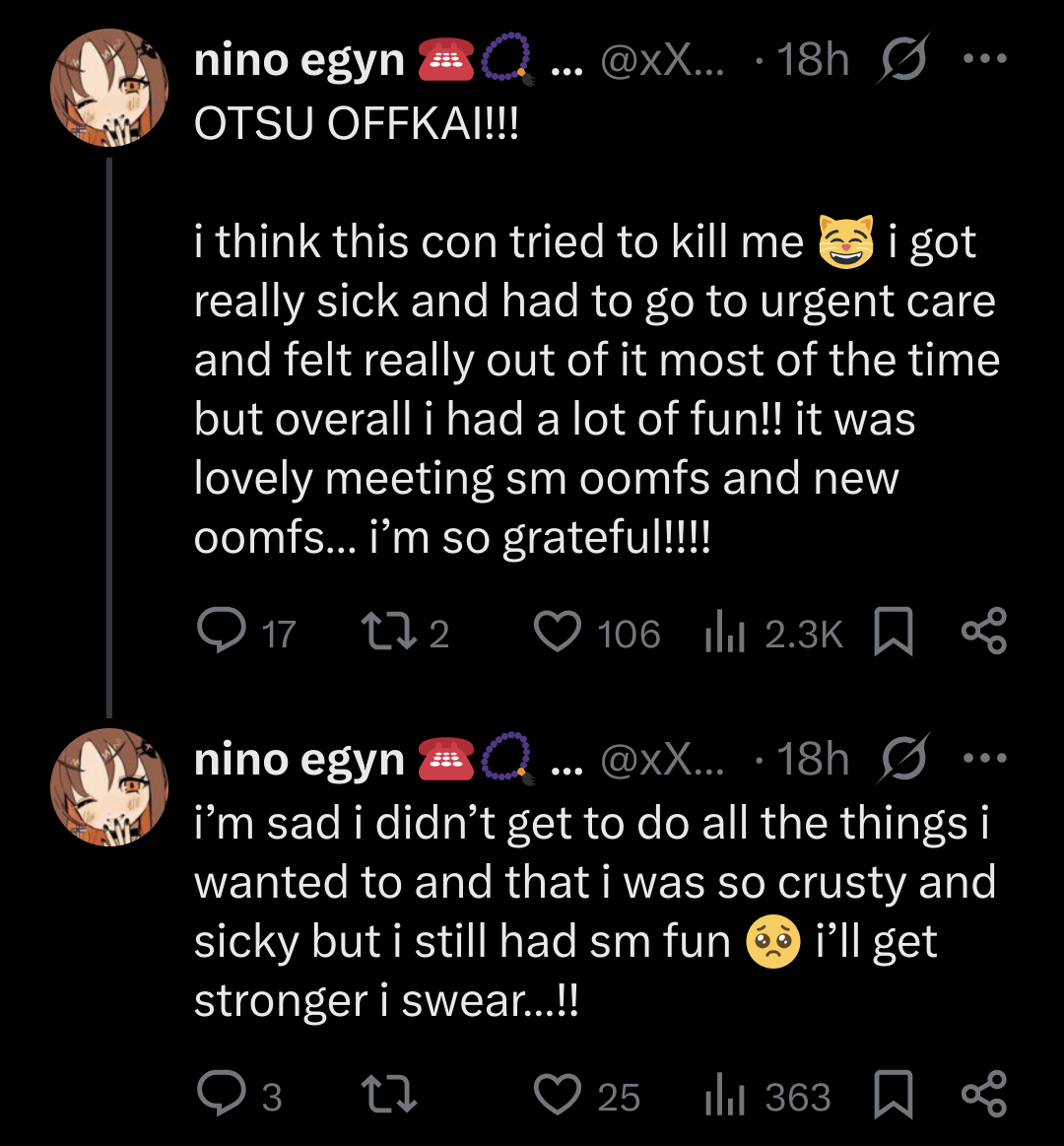Open nino egyn's avatar on first tweet
Screen dimensions: 1064x1146
tap(109, 88)
